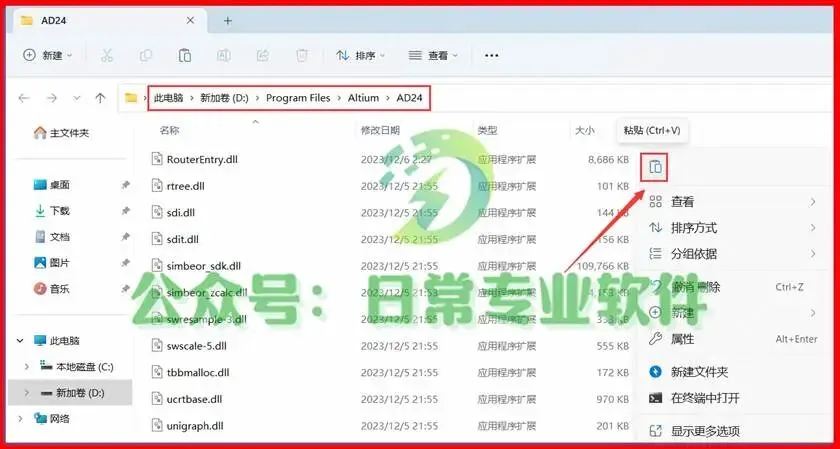The width and height of the screenshot is (840, 449).
Task: Click the Delete trash icon in toolbar
Action: [x=302, y=55]
